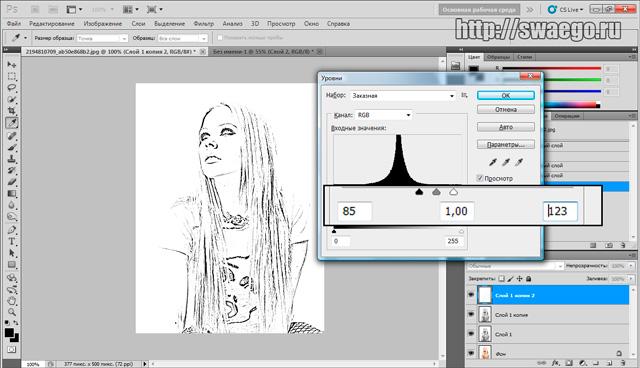Open the Набор preset dropdown in Levels
The width and height of the screenshot is (640, 368).
403,95
